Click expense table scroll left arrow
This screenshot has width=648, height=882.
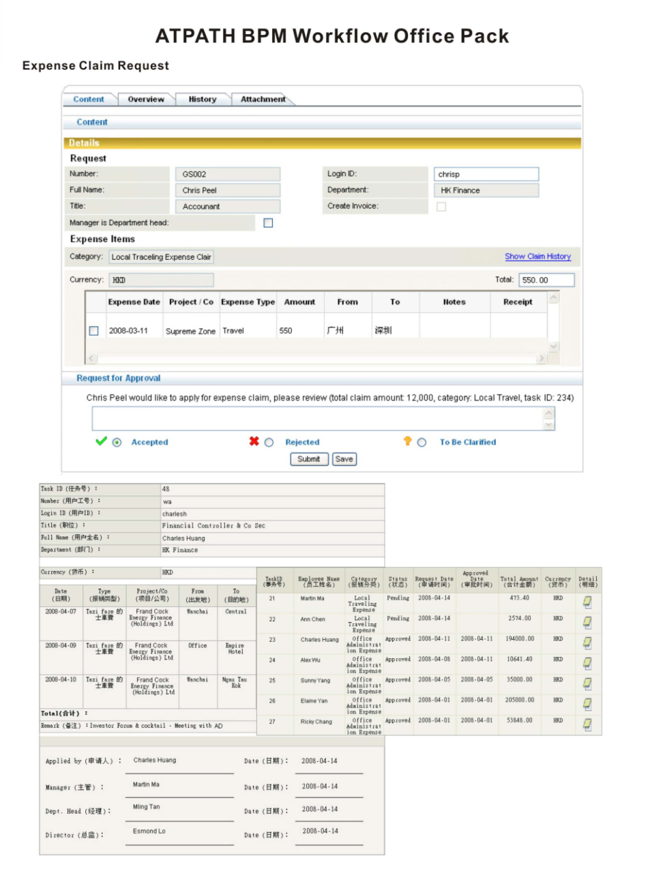92,358
